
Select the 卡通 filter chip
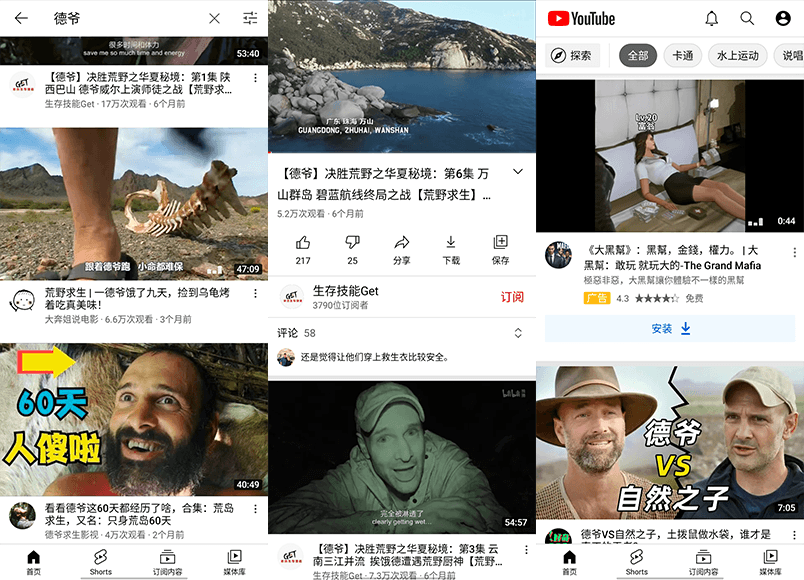[x=682, y=55]
